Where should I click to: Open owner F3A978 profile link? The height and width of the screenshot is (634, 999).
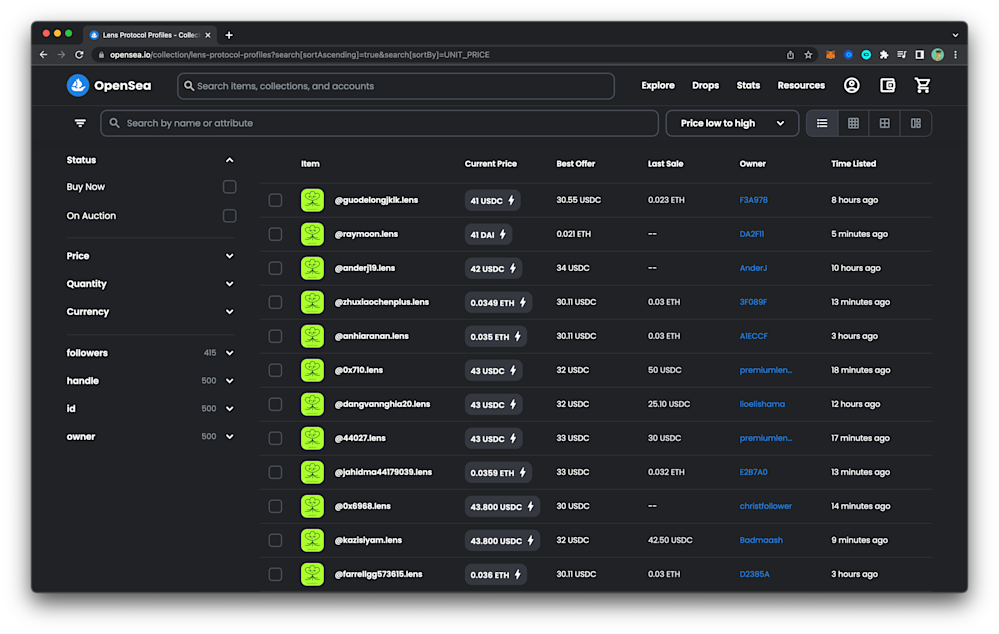pyautogui.click(x=753, y=200)
